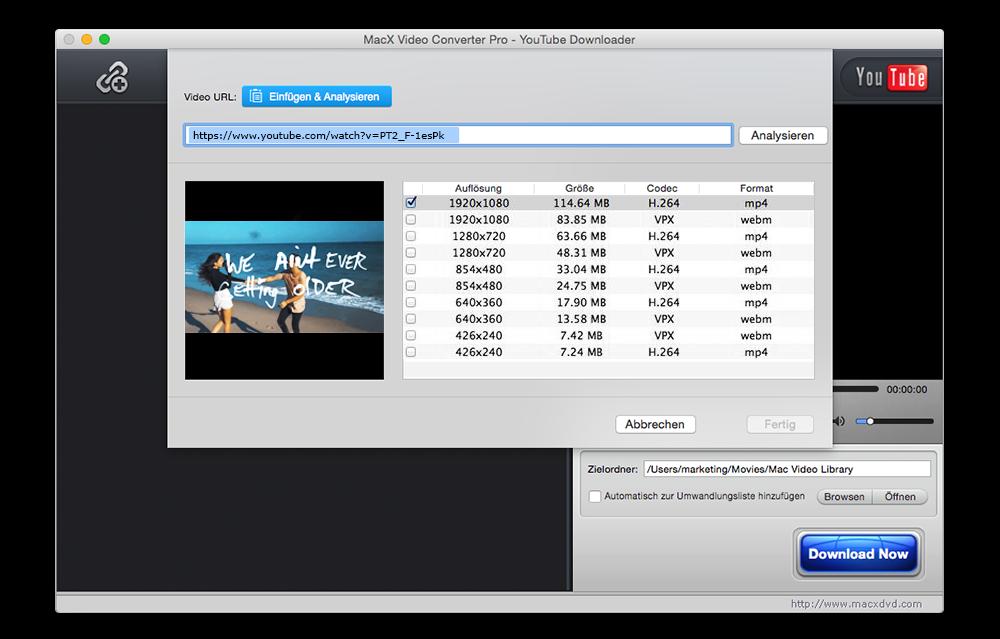Select the '33.04 MB' size cell
Viewport: 1000px width, 639px height.
pos(581,269)
